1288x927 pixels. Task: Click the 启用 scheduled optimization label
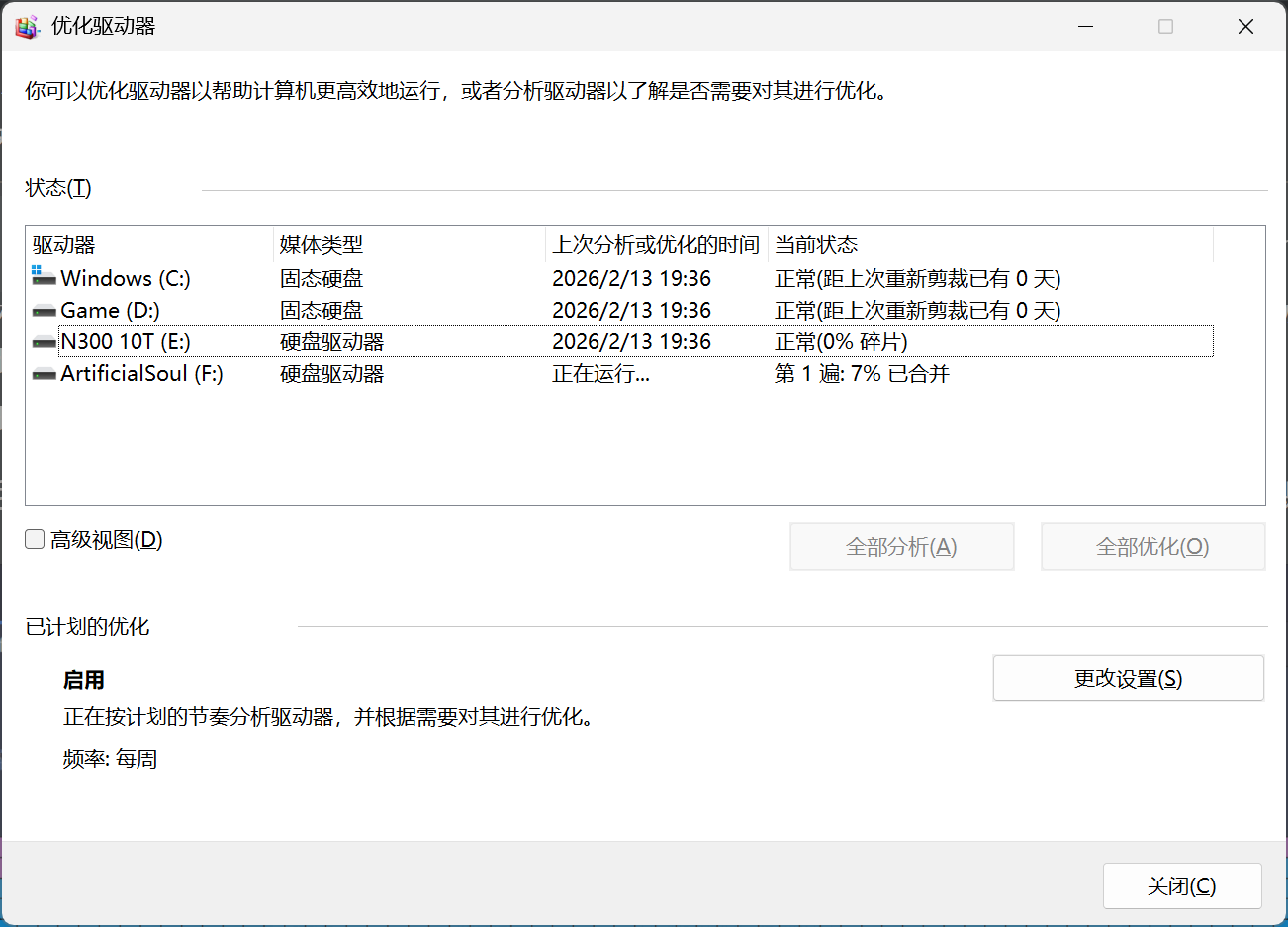(x=84, y=680)
